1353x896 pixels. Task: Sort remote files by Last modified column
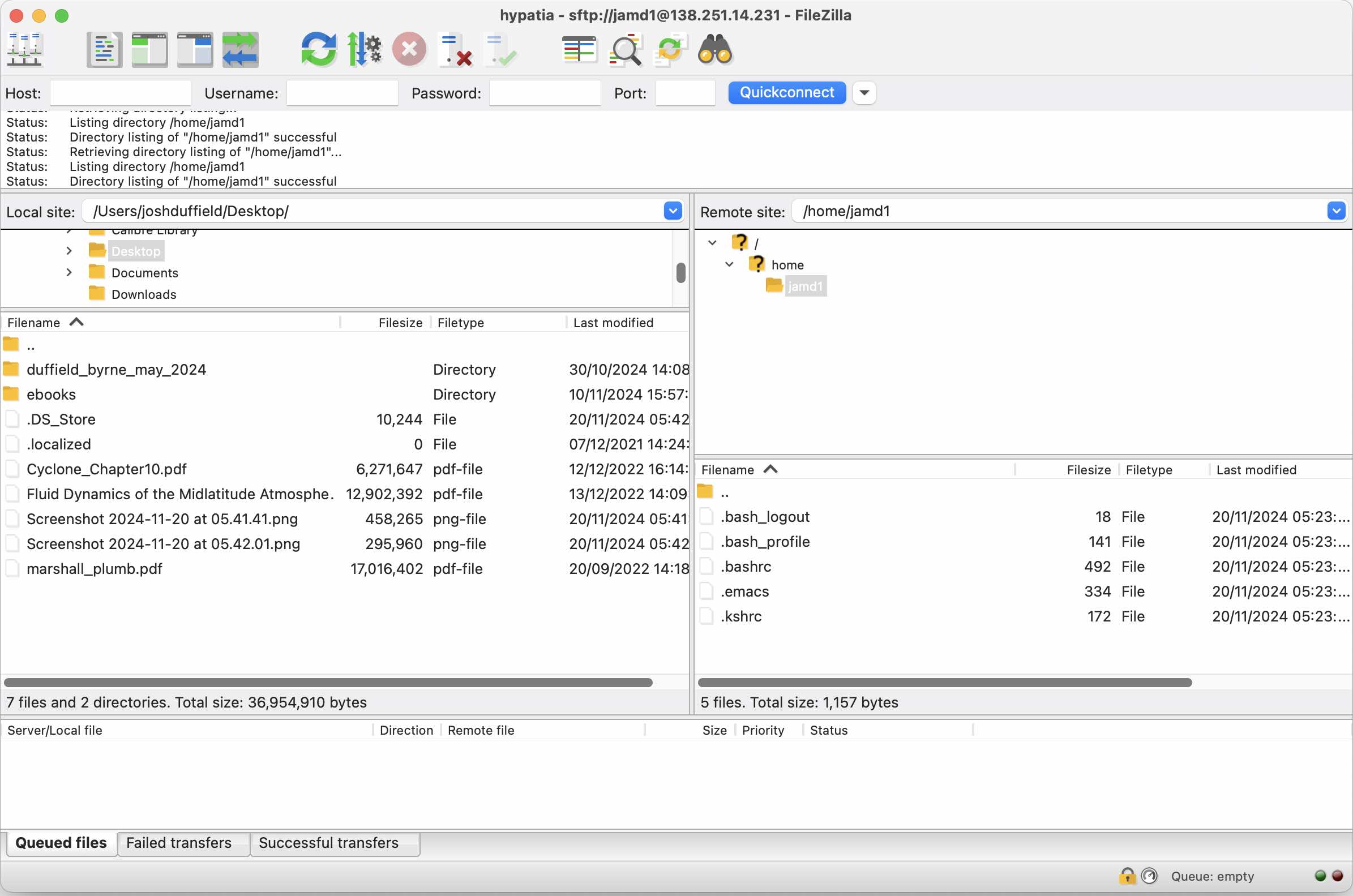pos(1281,470)
